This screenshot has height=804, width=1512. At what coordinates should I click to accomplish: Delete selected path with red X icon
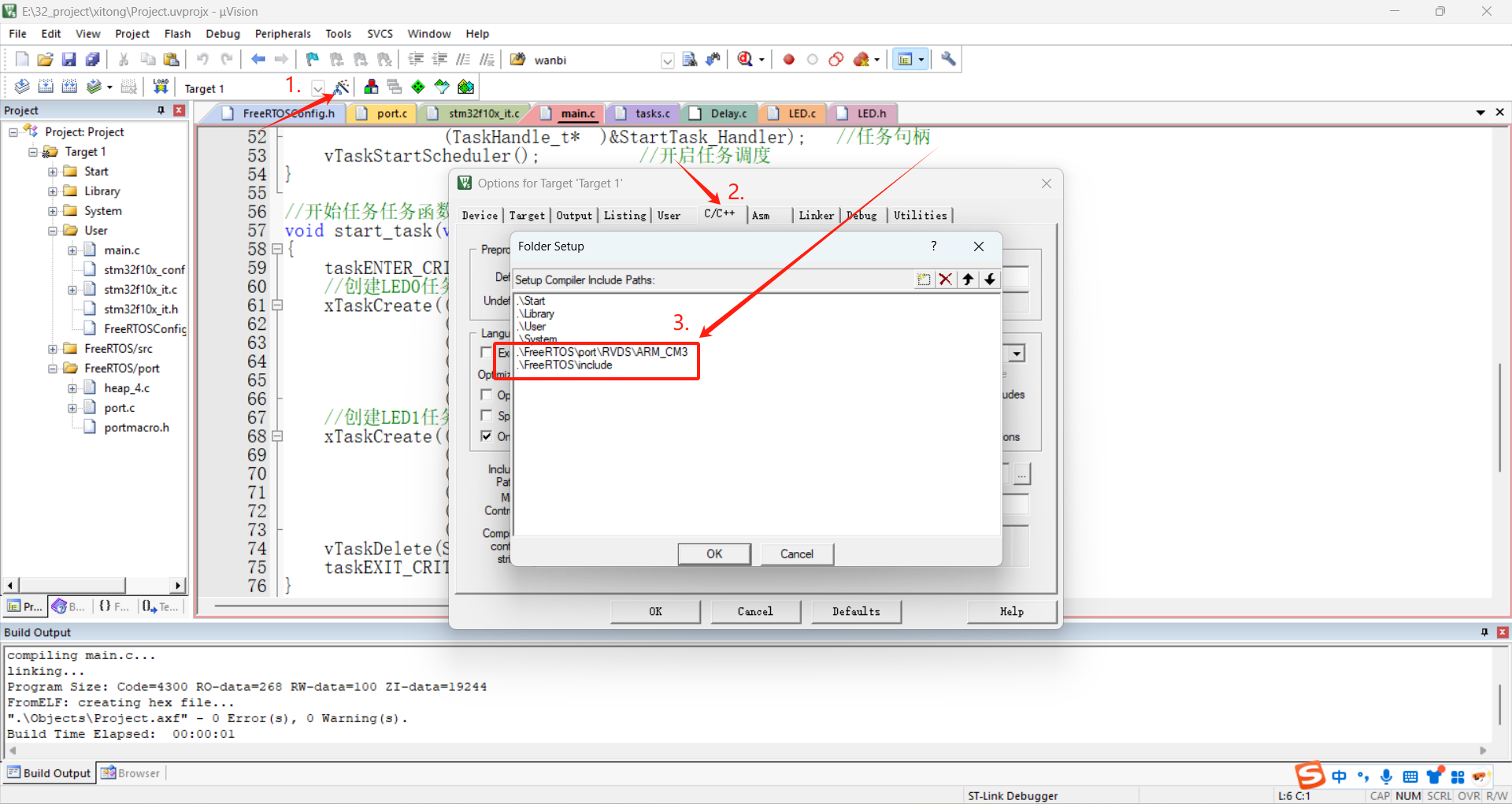point(946,279)
